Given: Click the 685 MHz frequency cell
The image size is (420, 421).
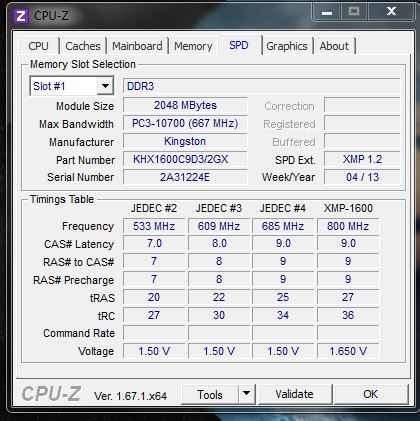Looking at the screenshot, I should 283,226.
